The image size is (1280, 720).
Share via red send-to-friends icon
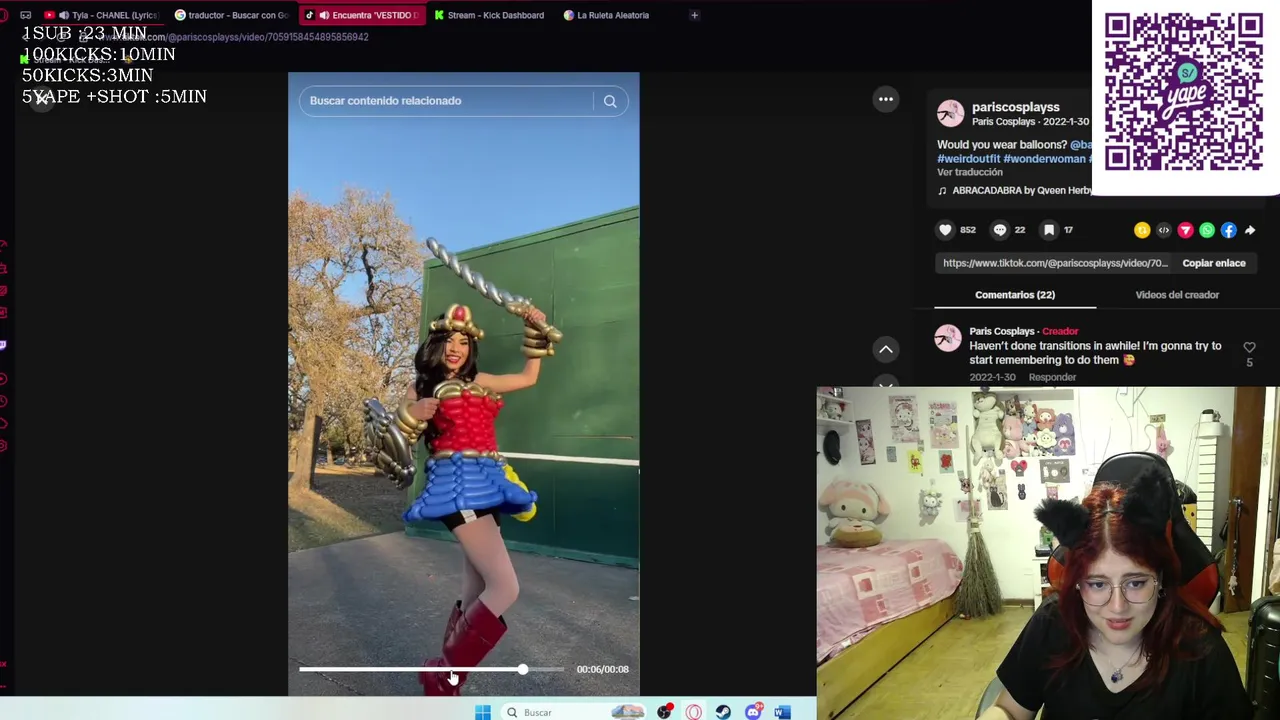(1185, 230)
